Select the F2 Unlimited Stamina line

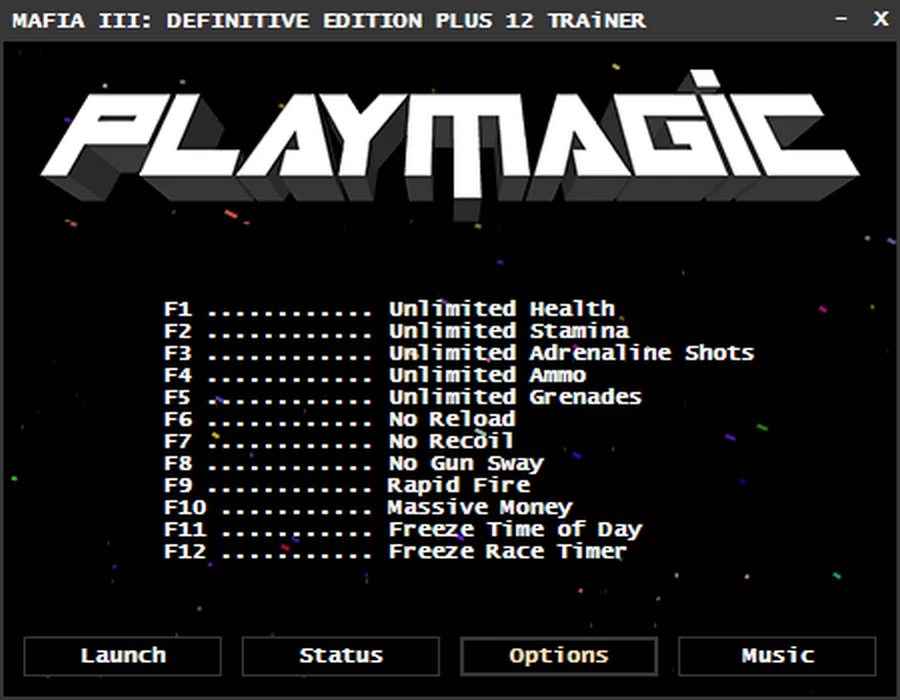click(x=396, y=332)
